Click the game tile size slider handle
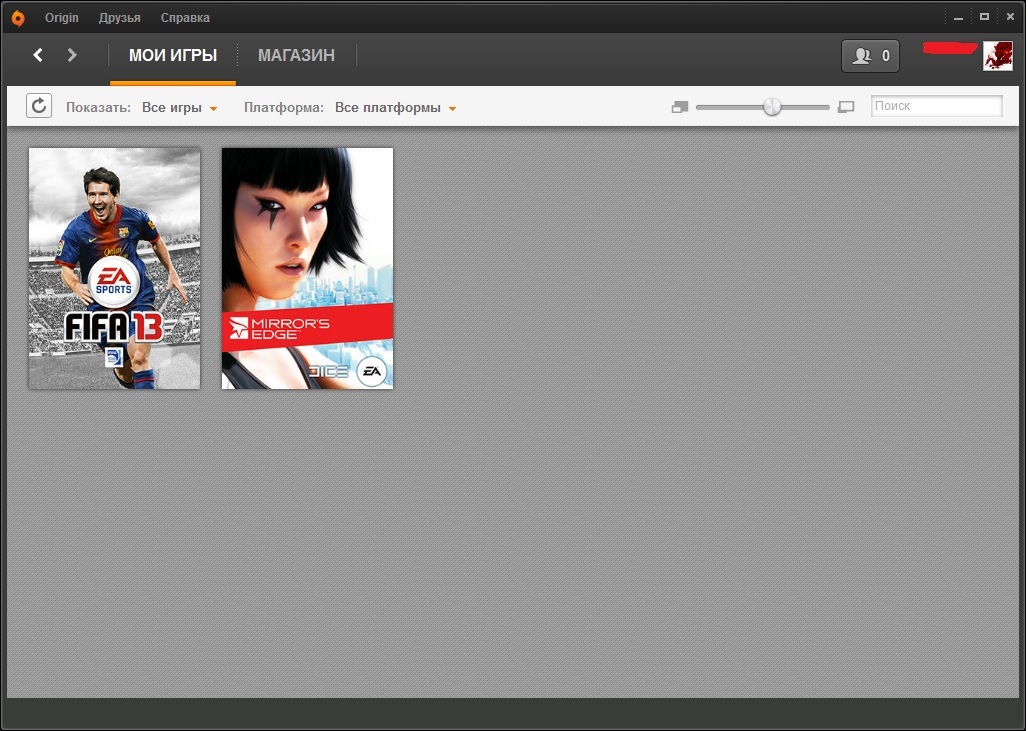 [x=772, y=106]
